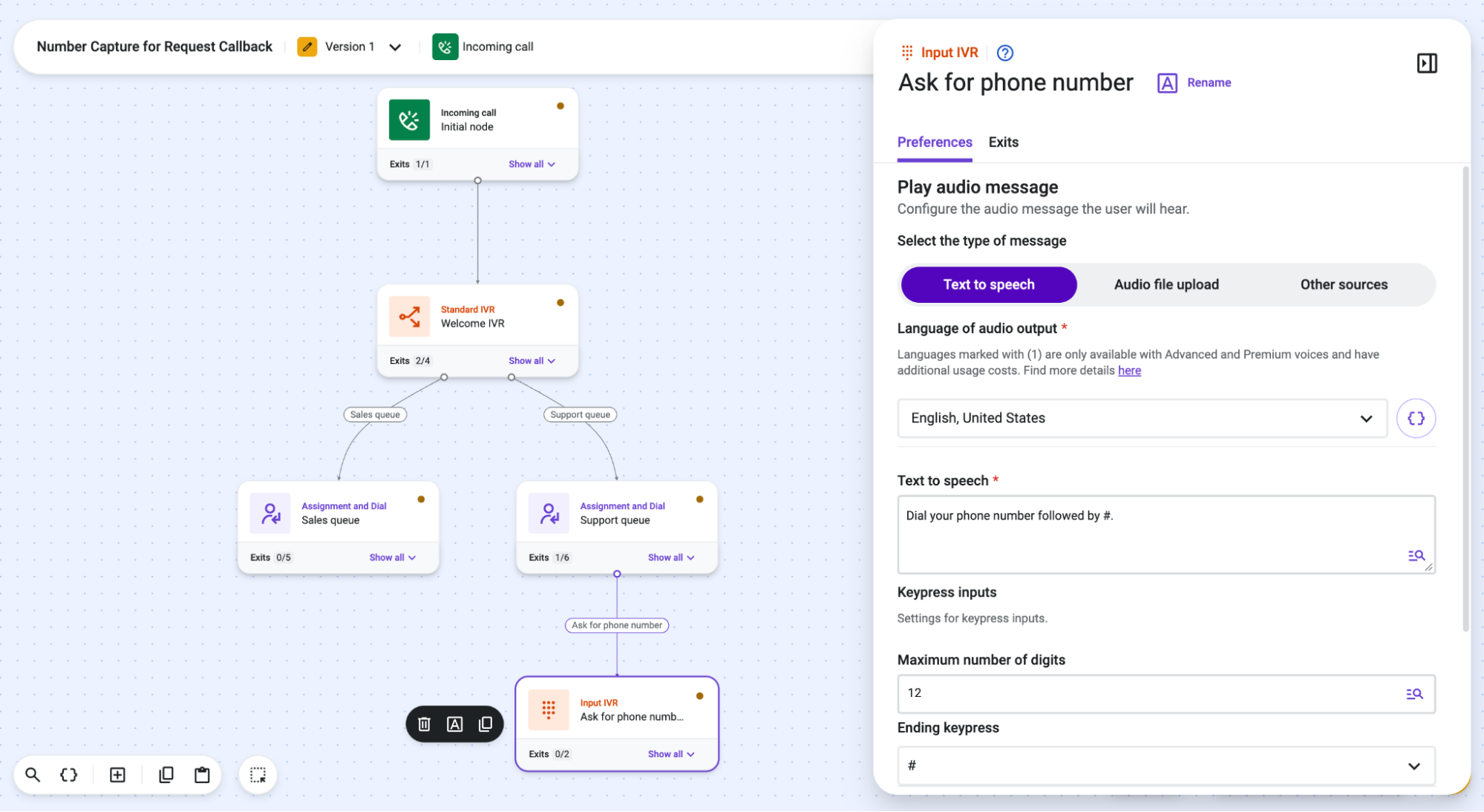1484x812 pixels.
Task: Expand Show all on Incoming call node
Action: pos(532,164)
